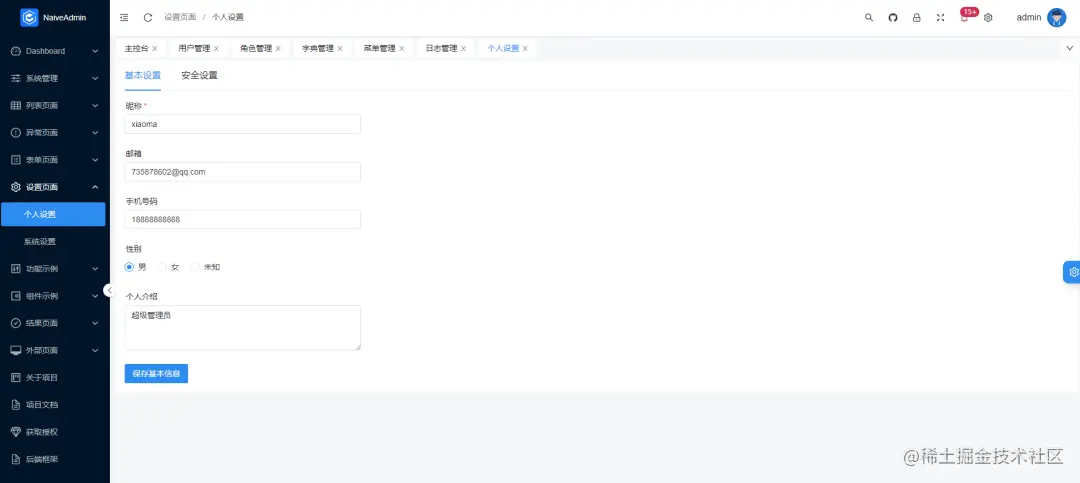Expand the Dashboard sidebar menu
Image resolution: width=1080 pixels, height=483 pixels.
pyautogui.click(x=95, y=51)
